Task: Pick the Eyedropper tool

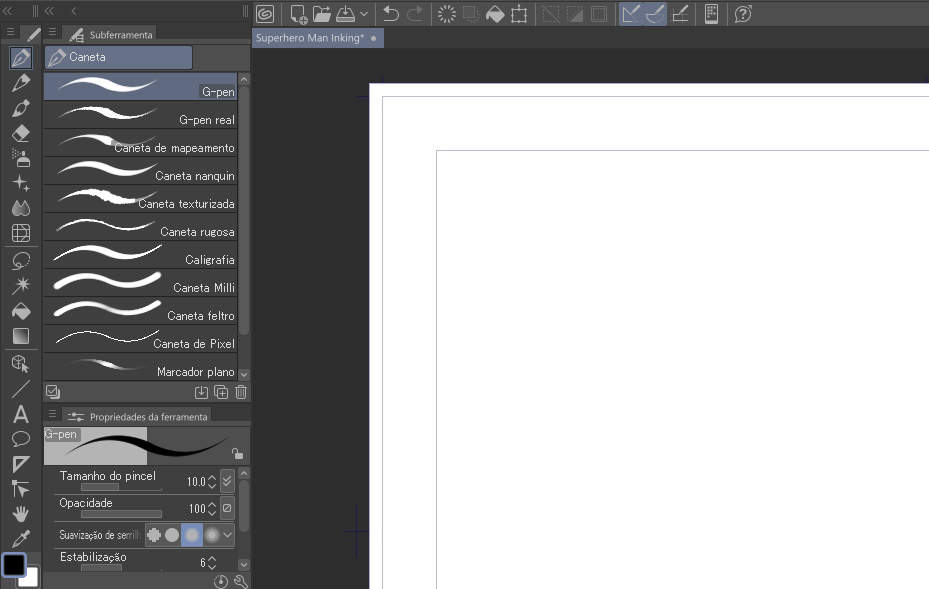Action: [x=21, y=539]
